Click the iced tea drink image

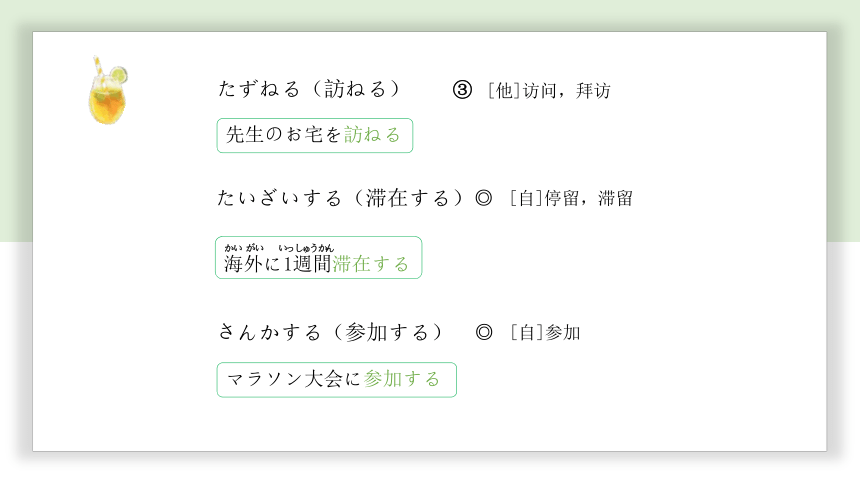point(108,91)
